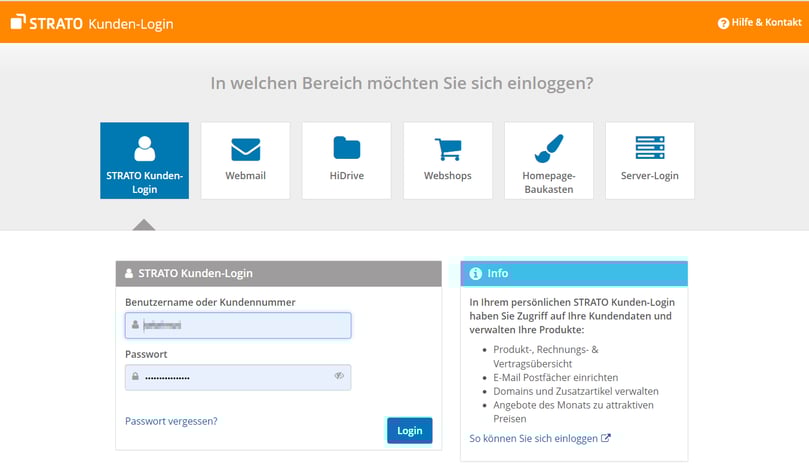Open the Passwort vergessen? link
Viewport: 809px width, 476px height.
tap(171, 421)
